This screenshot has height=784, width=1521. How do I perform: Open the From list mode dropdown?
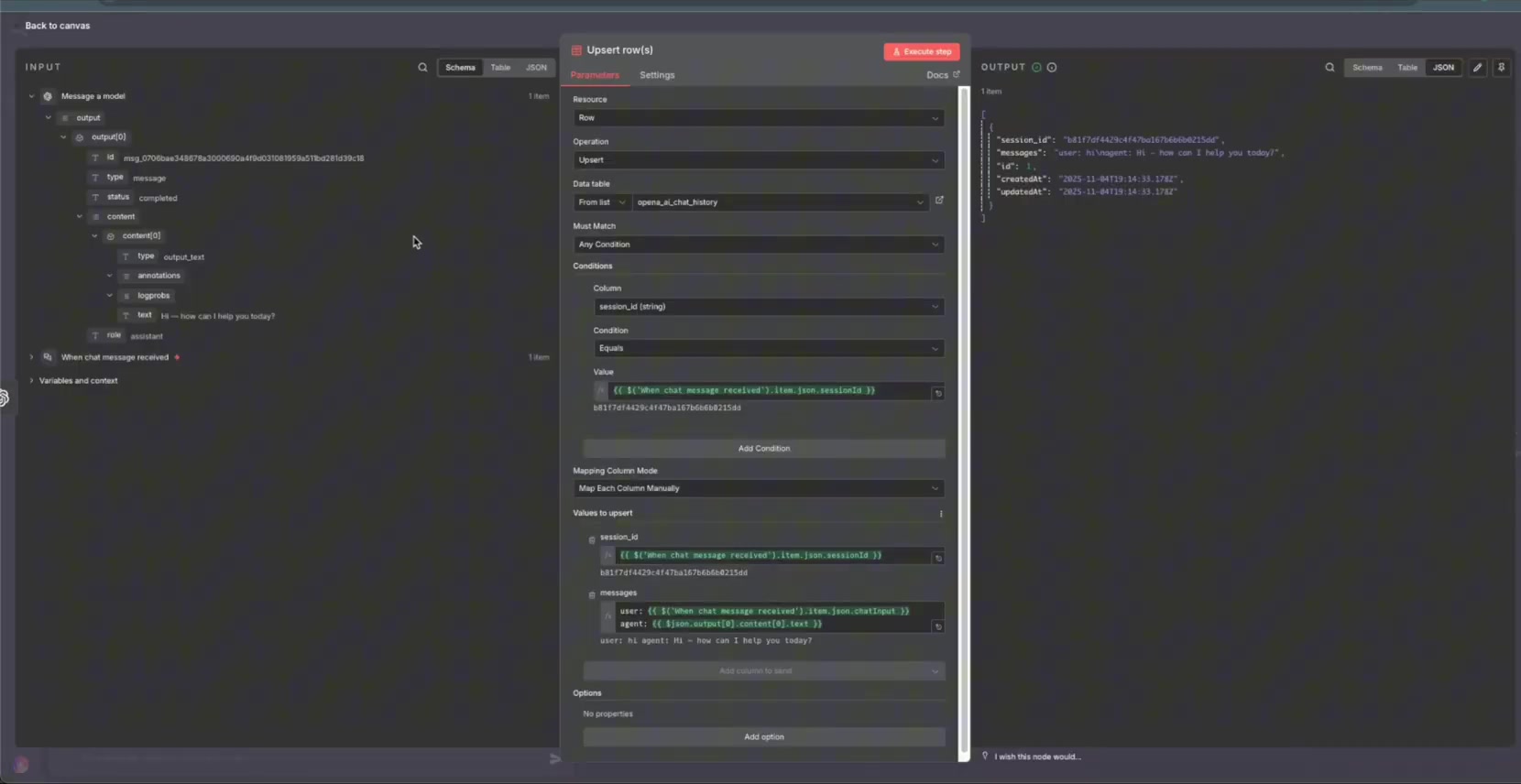coord(602,202)
